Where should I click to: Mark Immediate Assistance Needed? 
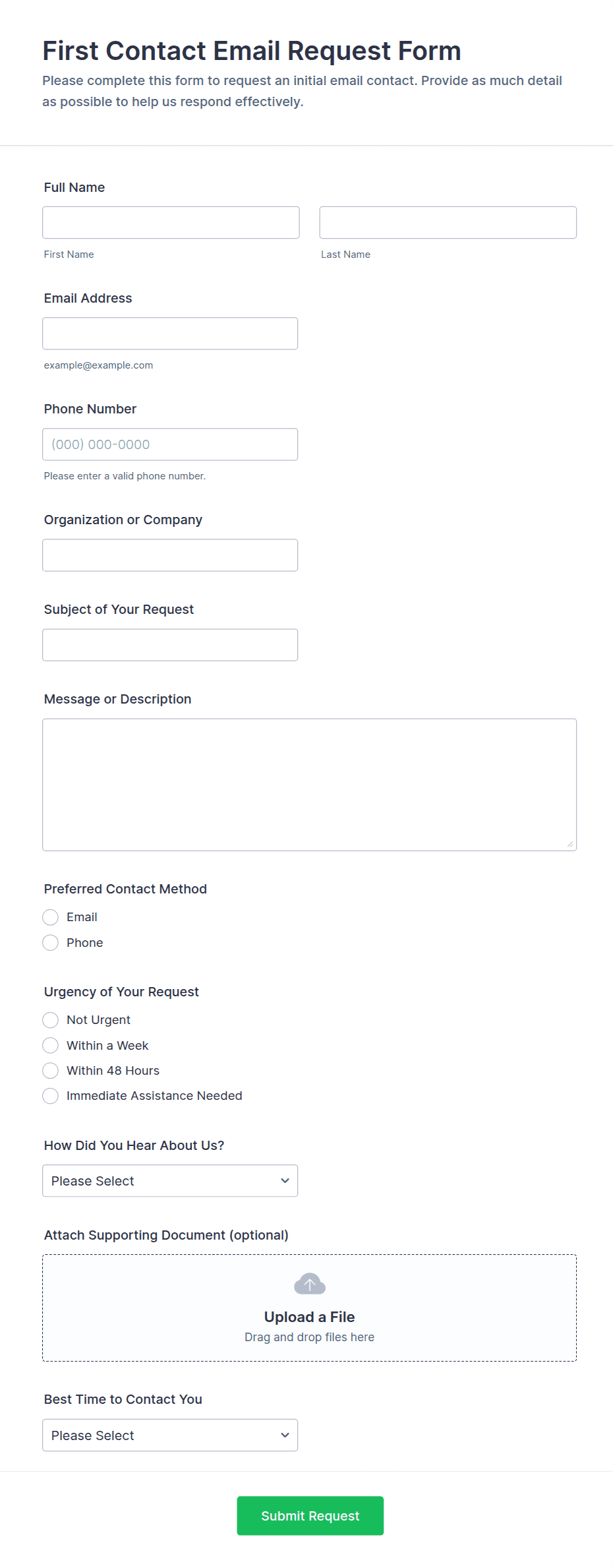[51, 1096]
